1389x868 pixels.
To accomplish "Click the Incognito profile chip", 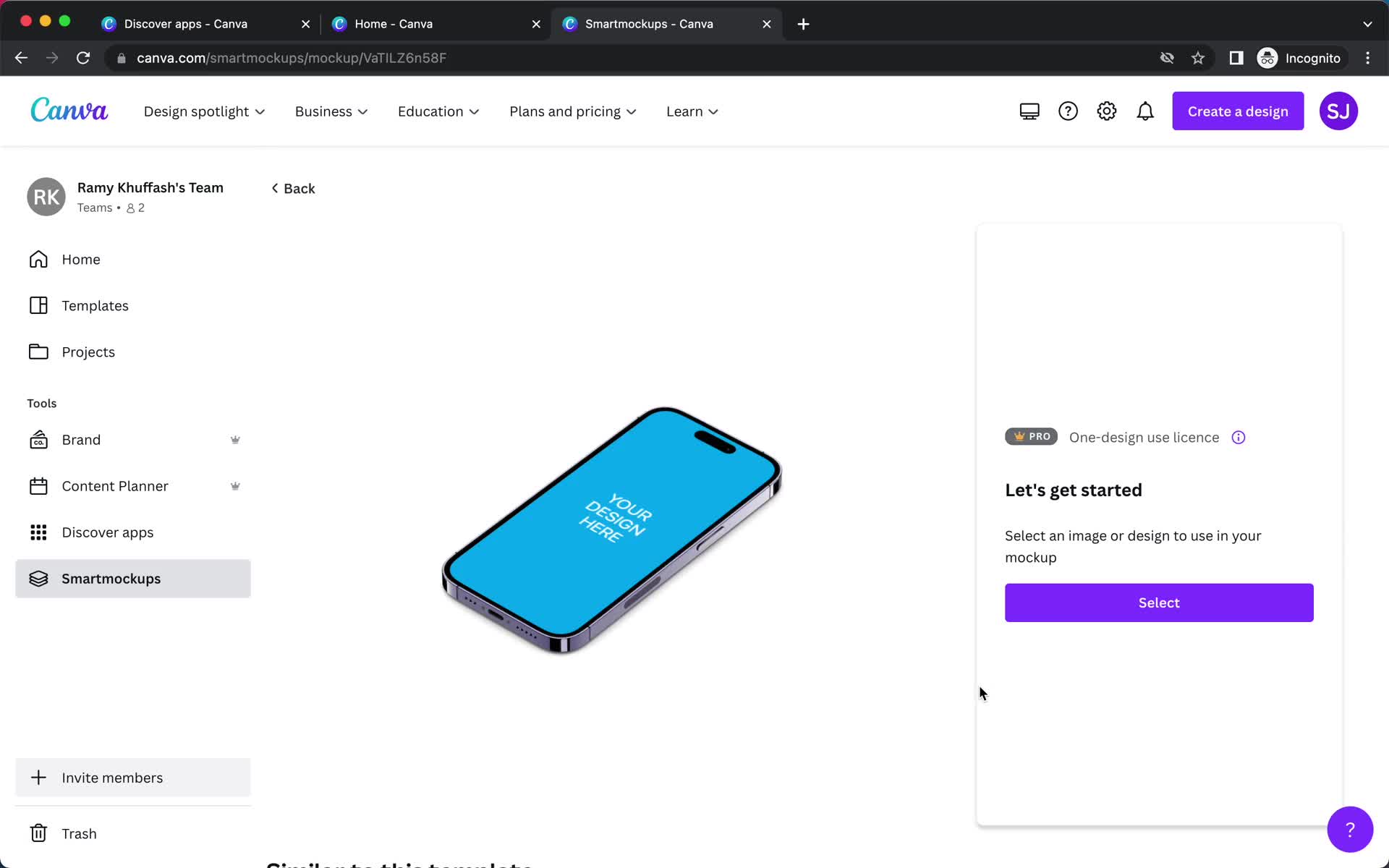I will 1300,58.
